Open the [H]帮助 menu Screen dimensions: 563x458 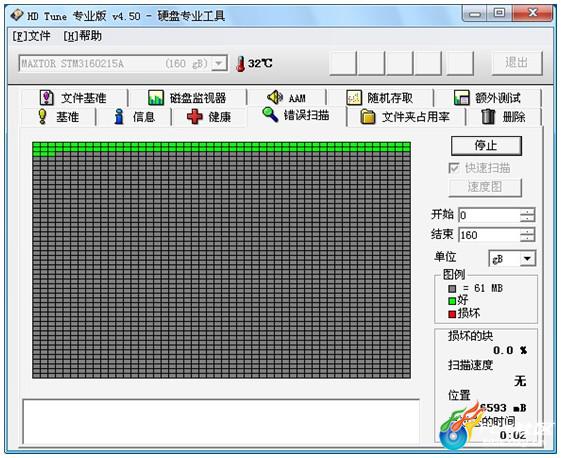point(82,36)
